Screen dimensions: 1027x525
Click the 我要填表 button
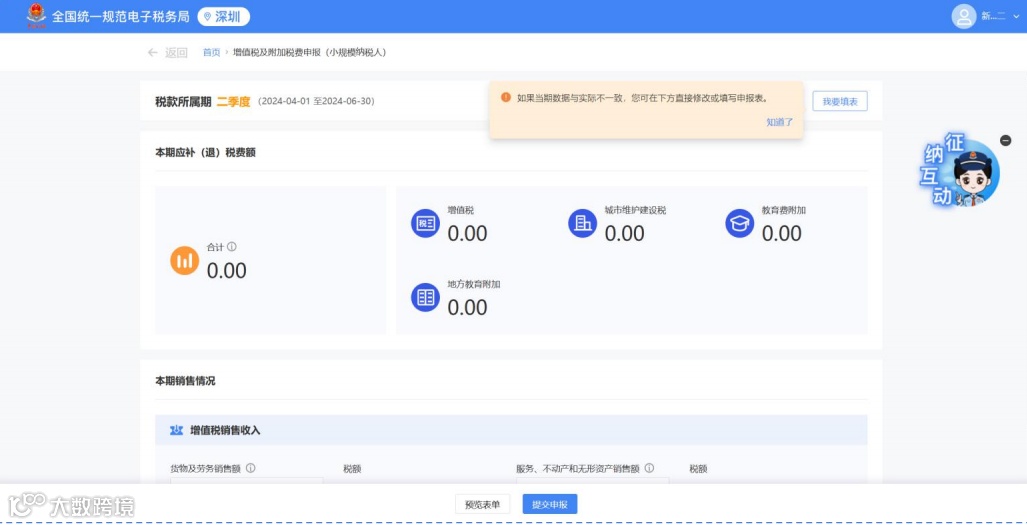click(840, 101)
